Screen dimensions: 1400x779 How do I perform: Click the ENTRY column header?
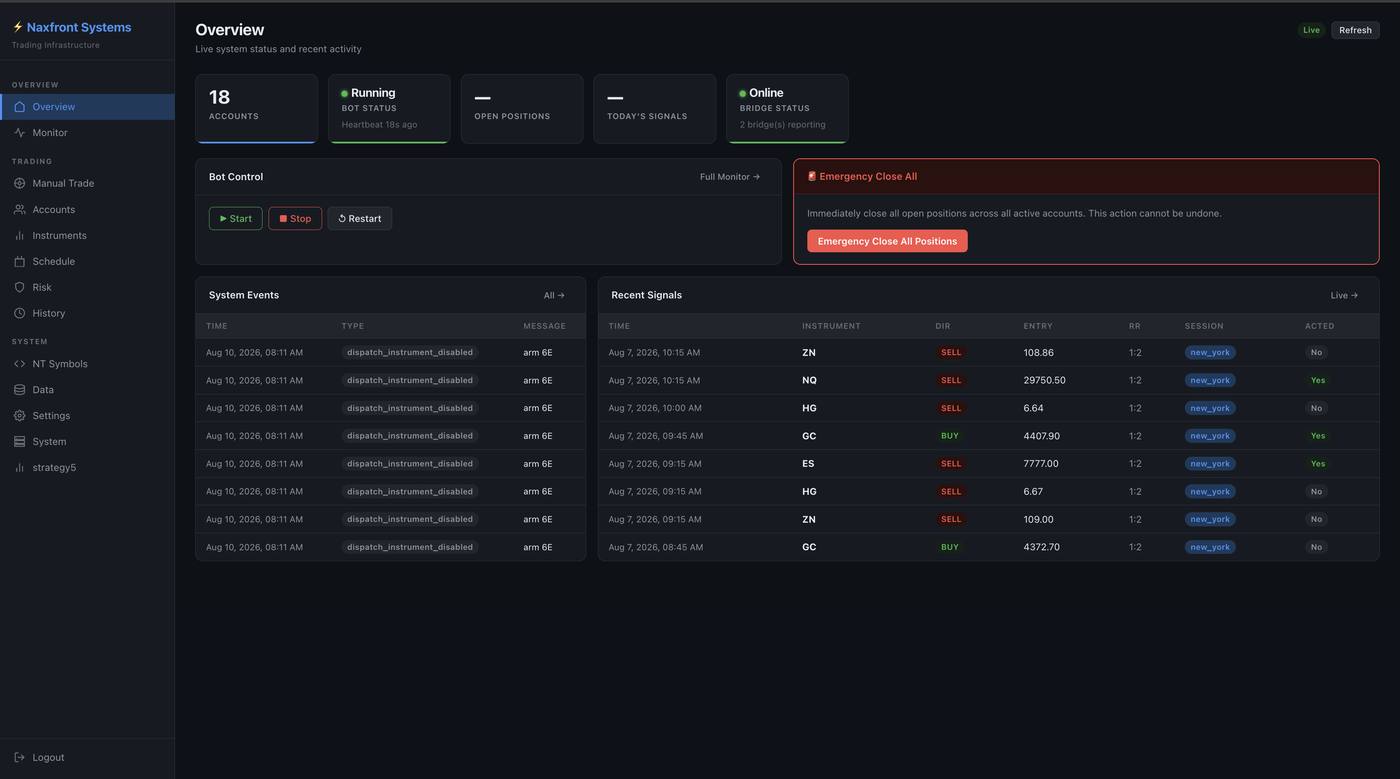click(x=1038, y=326)
